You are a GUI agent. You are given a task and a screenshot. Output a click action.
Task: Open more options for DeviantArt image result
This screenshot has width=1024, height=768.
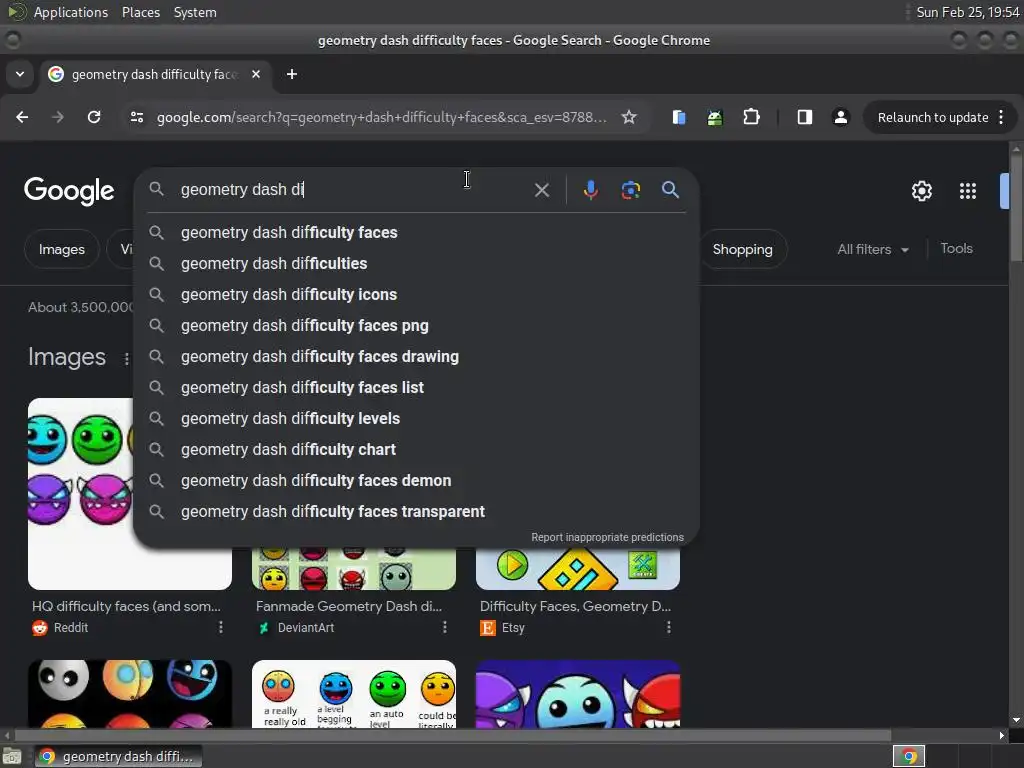445,627
